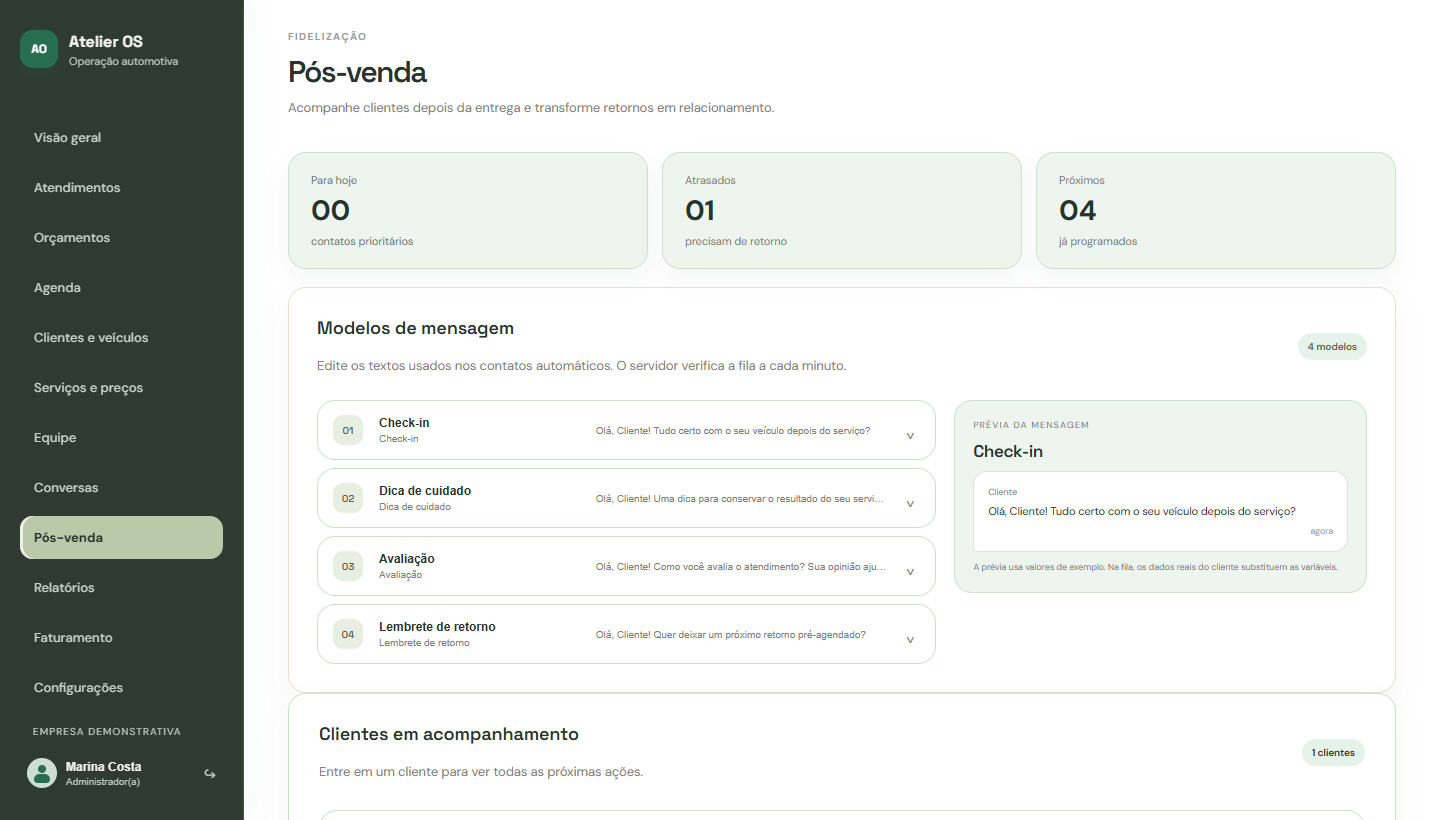This screenshot has width=1440, height=820.
Task: Open Configurações
Action: (x=121, y=688)
